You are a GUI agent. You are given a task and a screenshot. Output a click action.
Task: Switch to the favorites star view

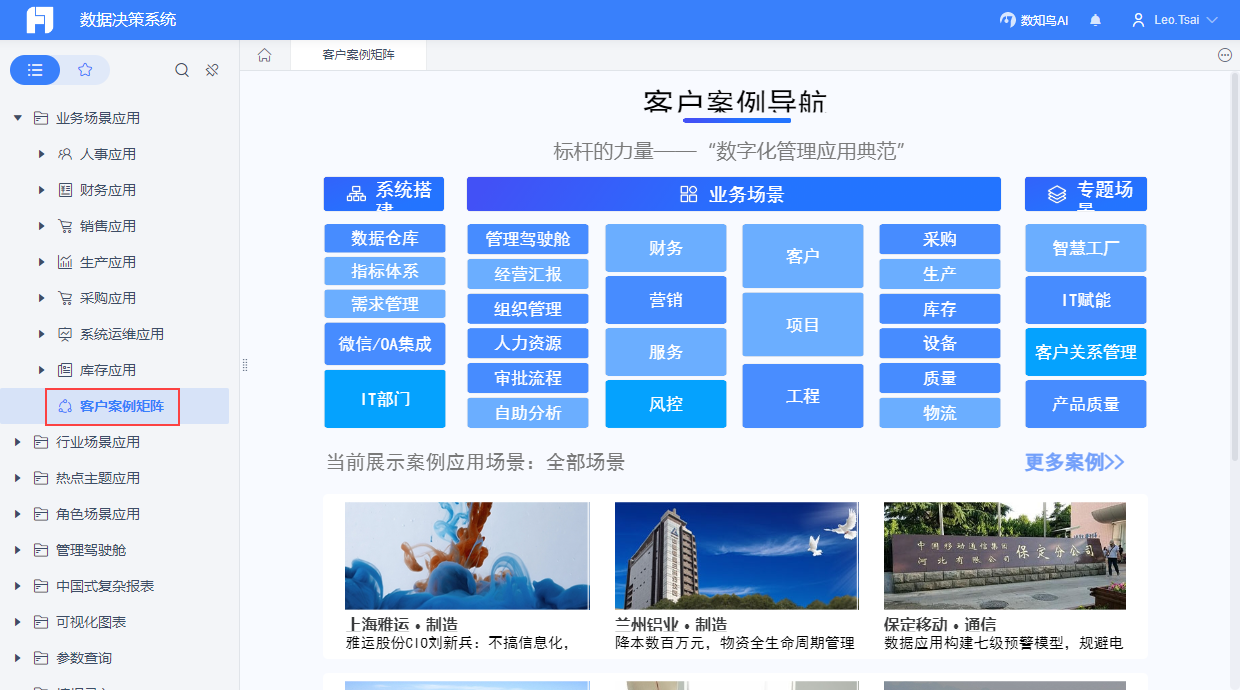coord(85,70)
